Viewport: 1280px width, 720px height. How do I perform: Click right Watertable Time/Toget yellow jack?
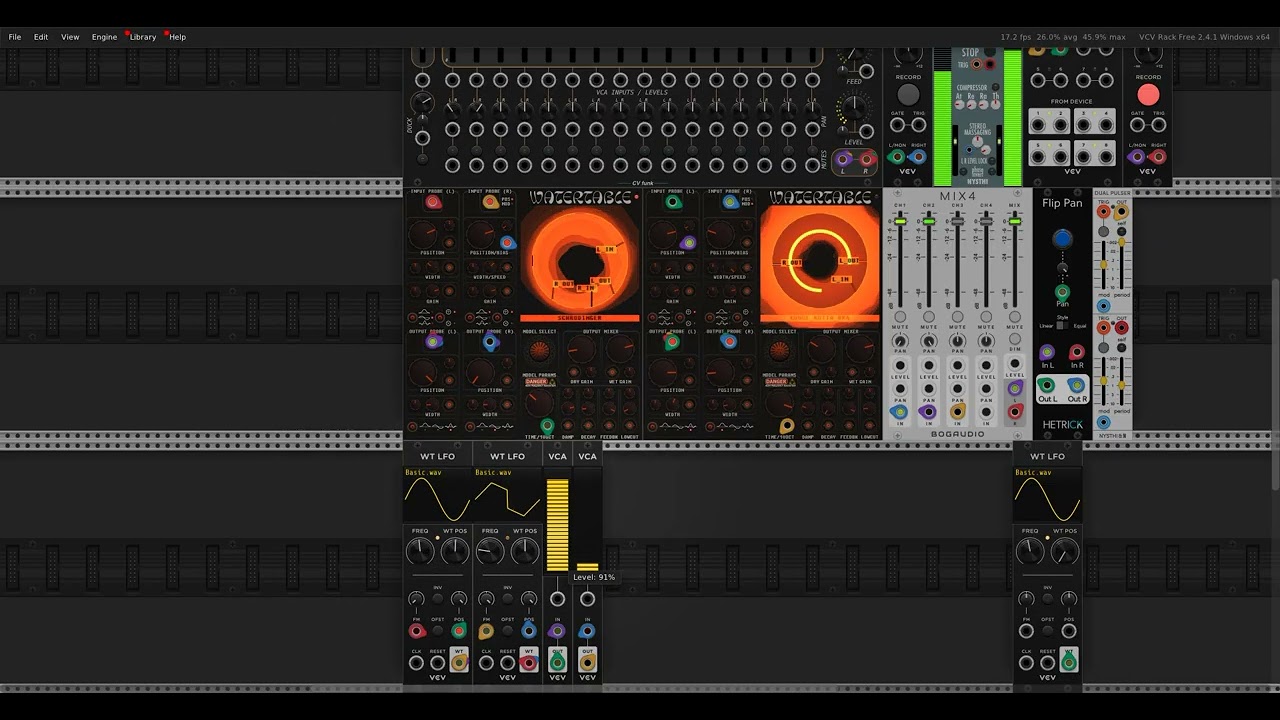click(x=786, y=426)
